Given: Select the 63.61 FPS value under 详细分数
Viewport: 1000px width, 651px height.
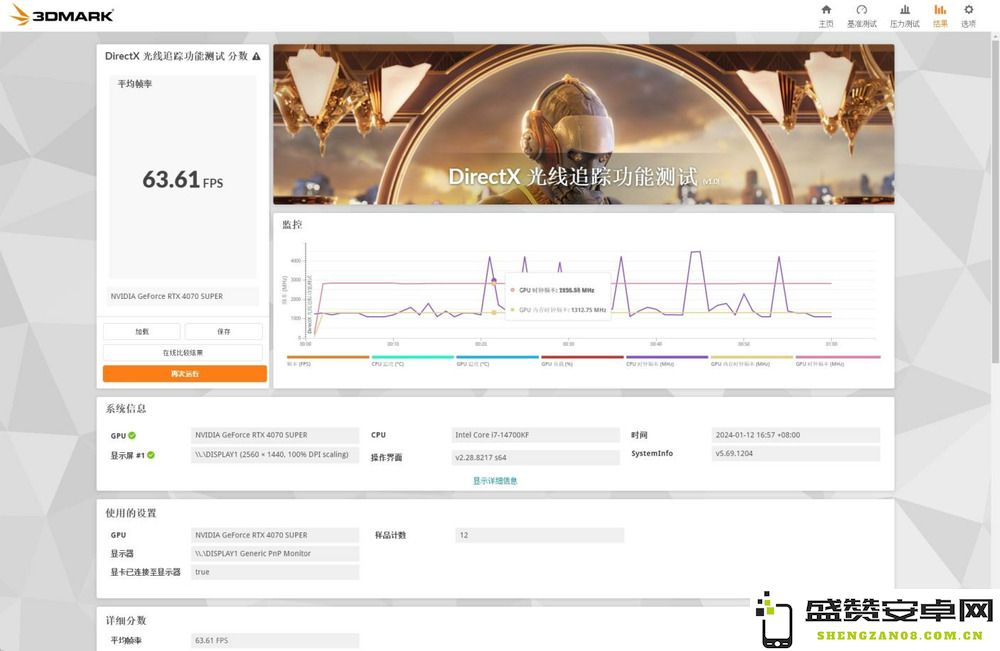Looking at the screenshot, I should 275,640.
